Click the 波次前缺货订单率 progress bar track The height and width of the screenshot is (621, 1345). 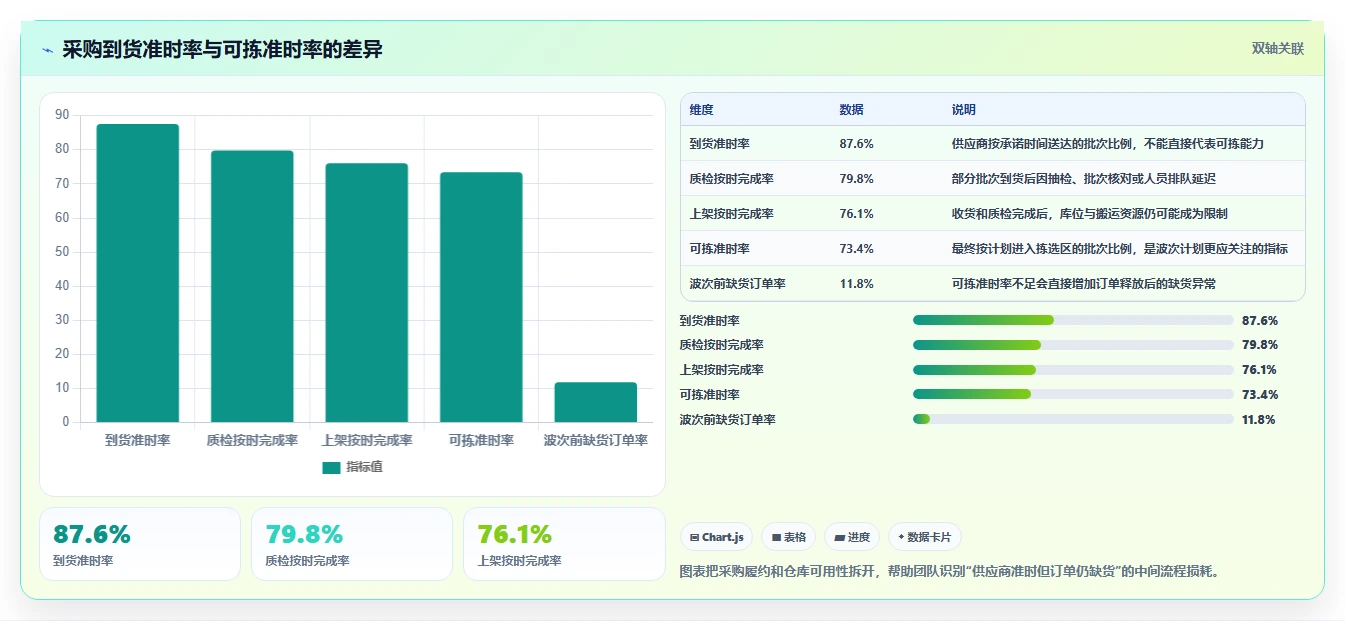[1073, 419]
